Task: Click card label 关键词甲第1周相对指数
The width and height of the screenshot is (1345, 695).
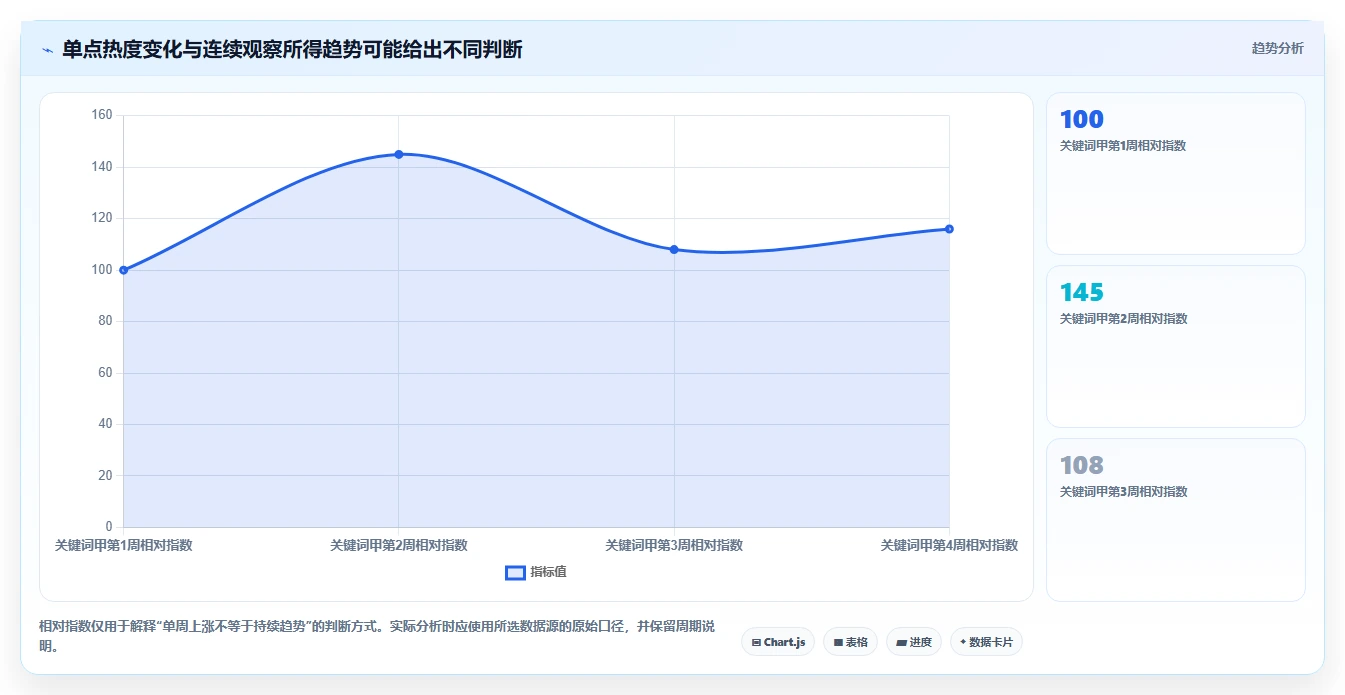Action: click(1123, 146)
